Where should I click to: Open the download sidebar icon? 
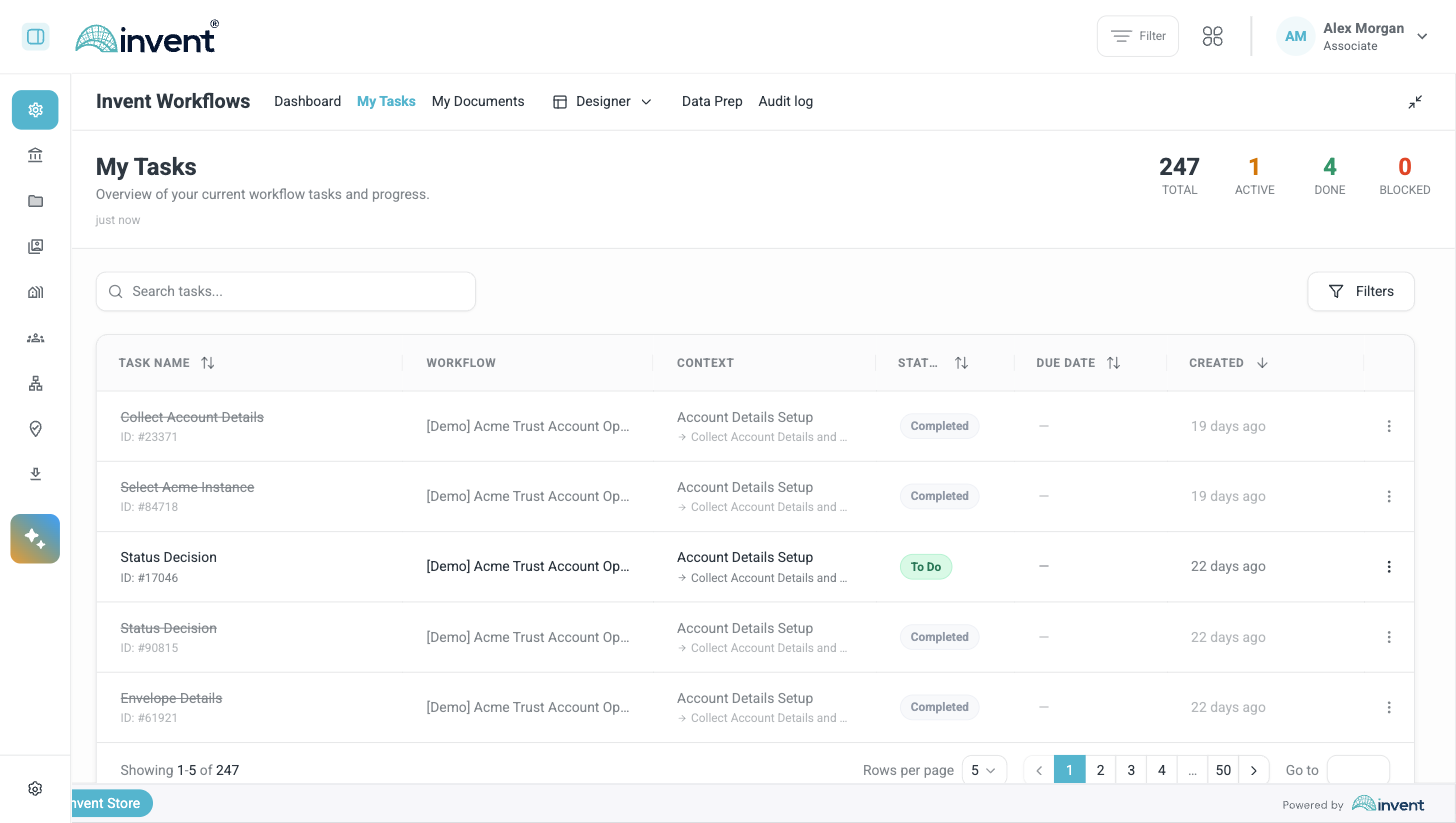click(x=35, y=474)
